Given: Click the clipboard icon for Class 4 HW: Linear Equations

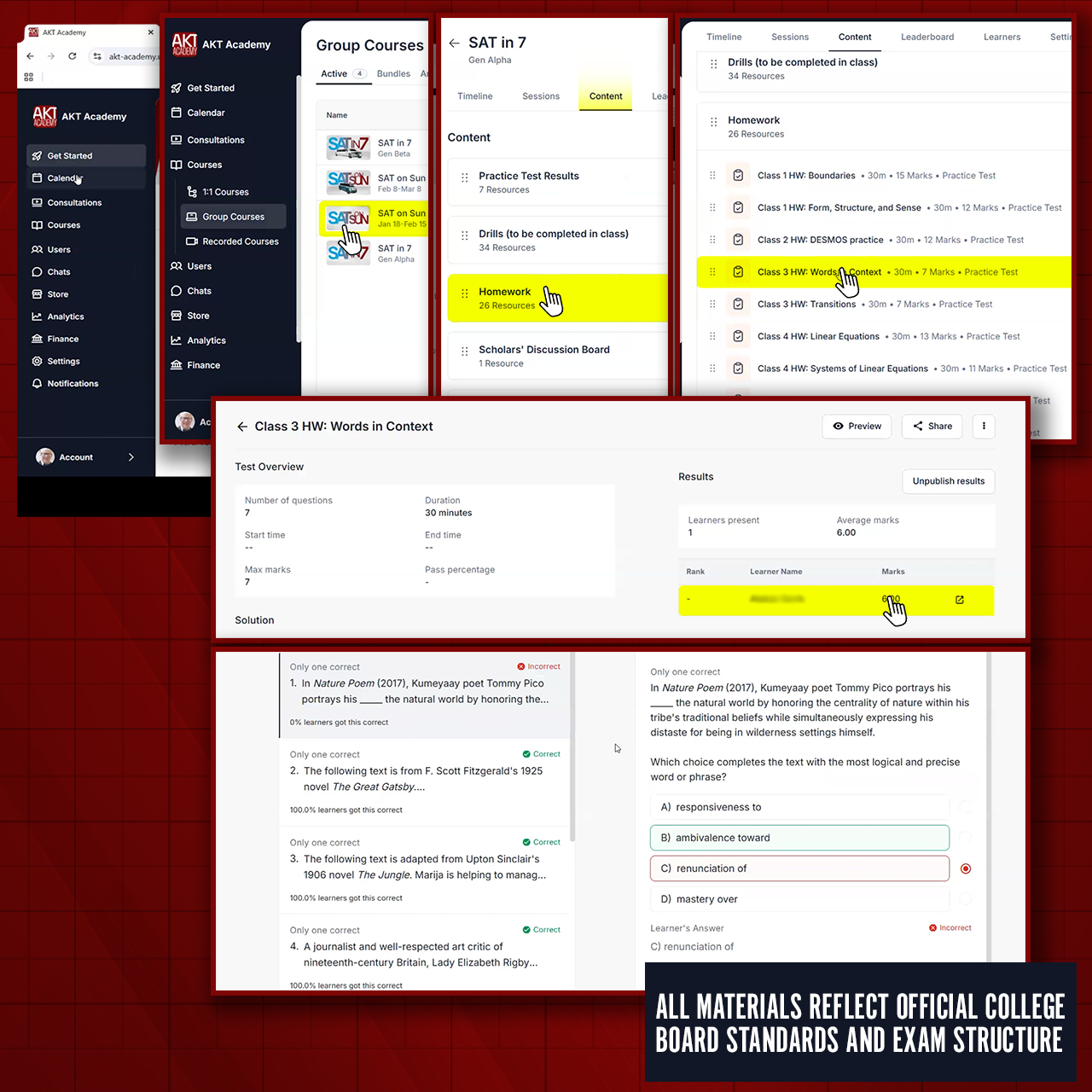Looking at the screenshot, I should coord(738,336).
